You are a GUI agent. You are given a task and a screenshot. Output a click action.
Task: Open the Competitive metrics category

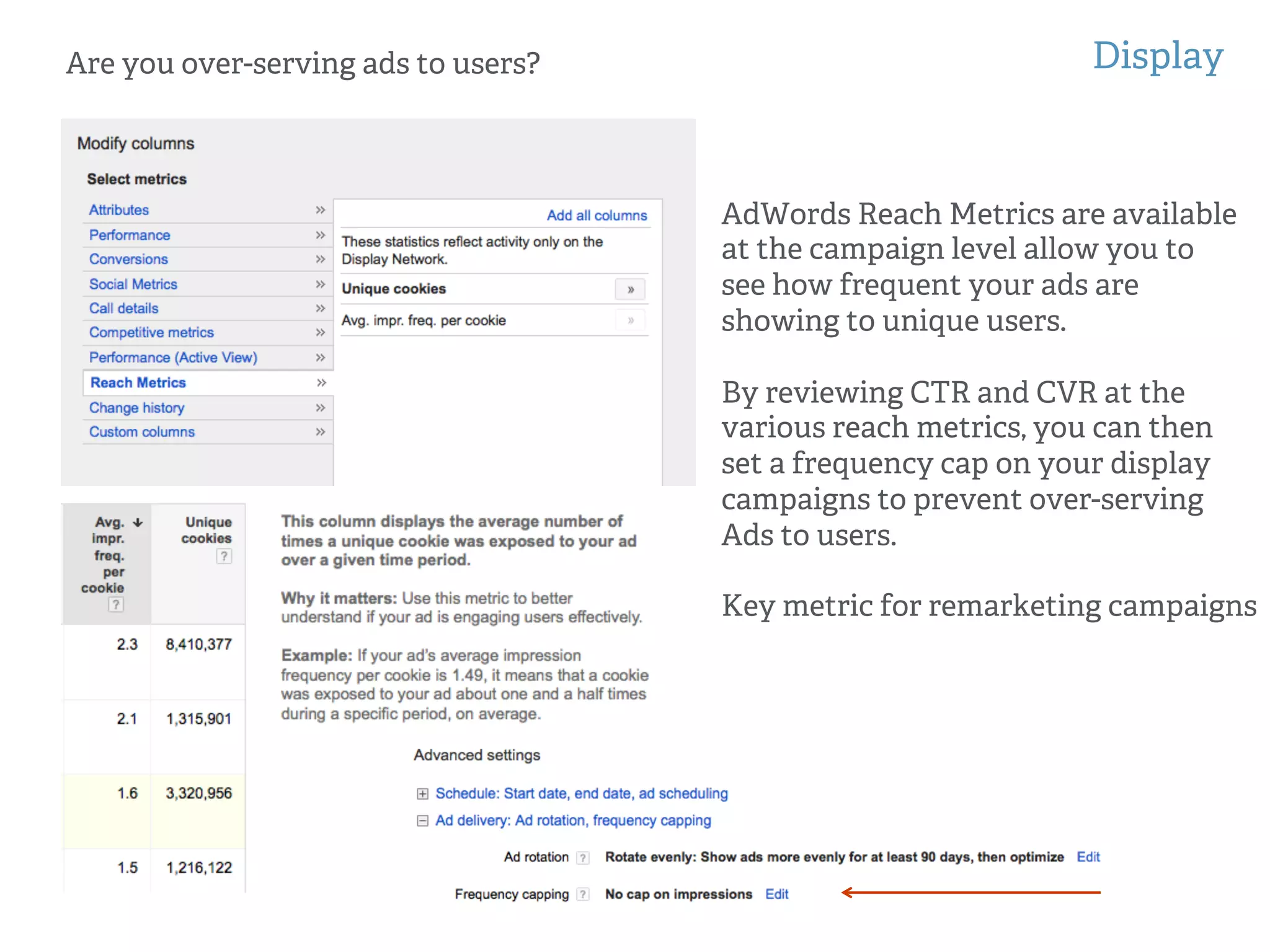click(151, 333)
